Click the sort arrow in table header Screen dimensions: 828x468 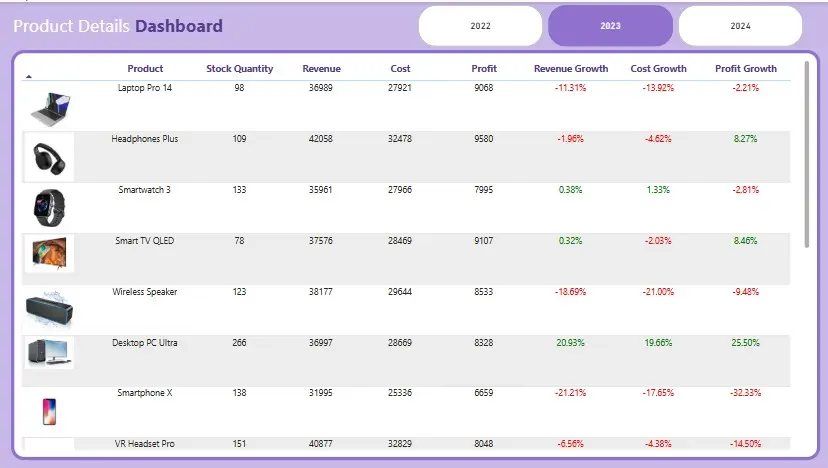(29, 75)
